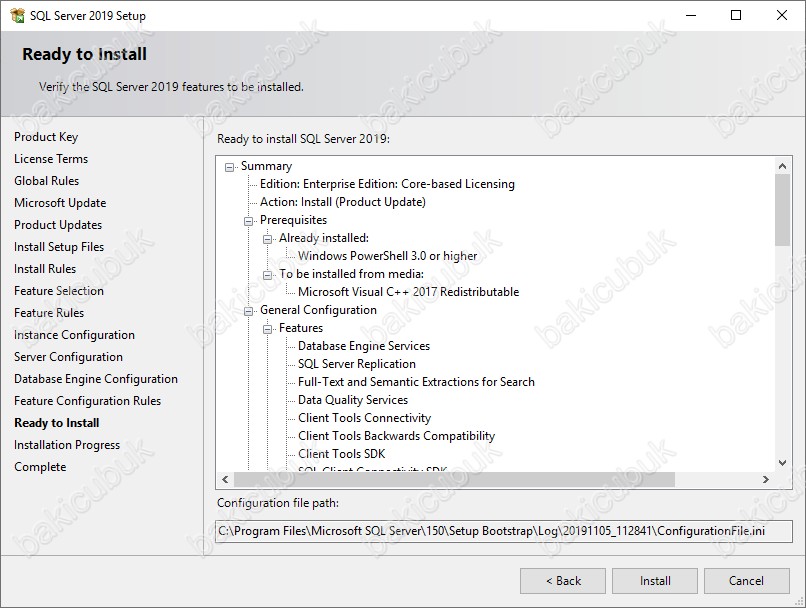806x608 pixels.
Task: Go to Ready to Install step in sidebar
Action: coord(57,423)
